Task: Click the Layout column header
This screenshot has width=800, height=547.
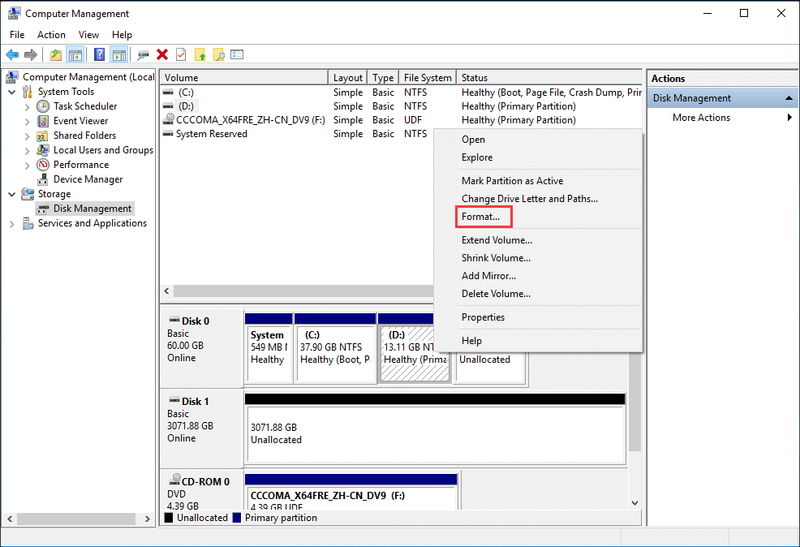Action: tap(347, 78)
